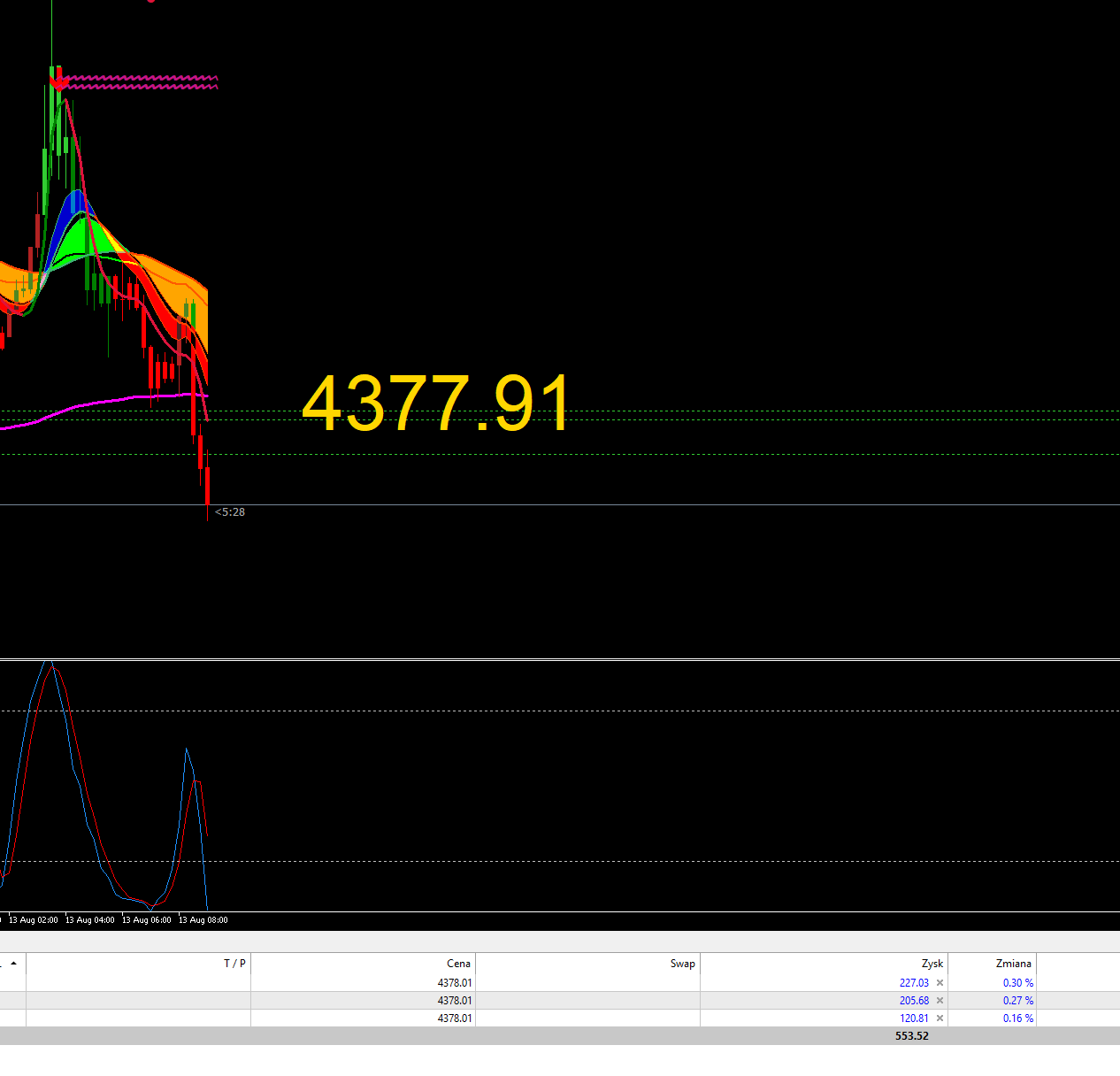
Task: Click Cena 4378.01 in the 0.30 % row
Action: coord(455,983)
